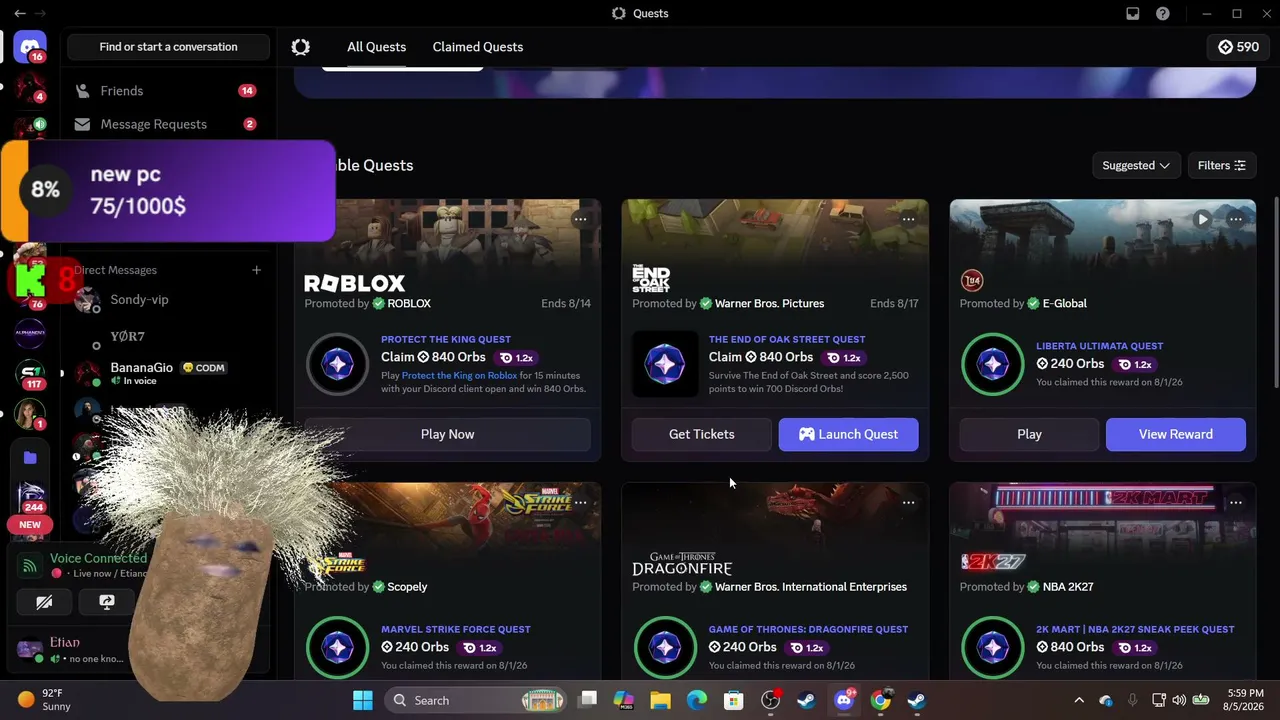Open the server folder icon in server list
Image resolution: width=1280 pixels, height=720 pixels.
(30, 458)
